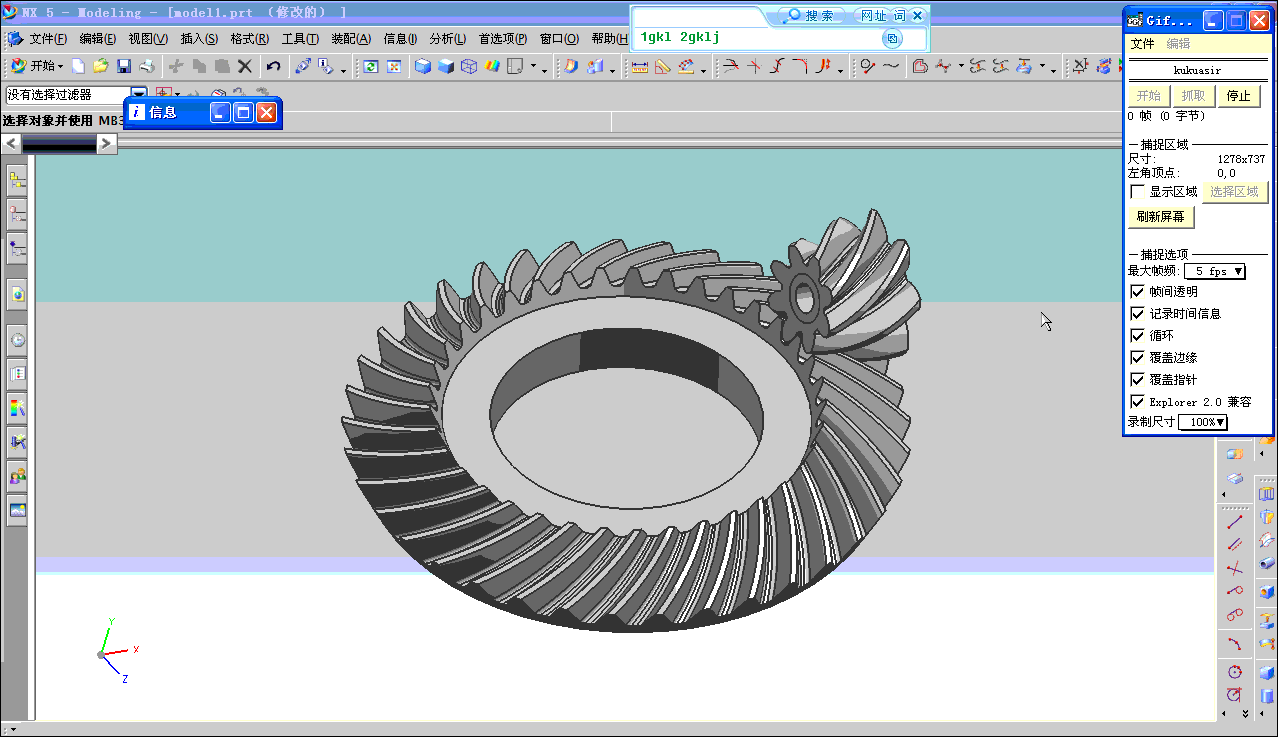Select the measure distance ruler tool
This screenshot has height=737, width=1278.
[x=640, y=66]
